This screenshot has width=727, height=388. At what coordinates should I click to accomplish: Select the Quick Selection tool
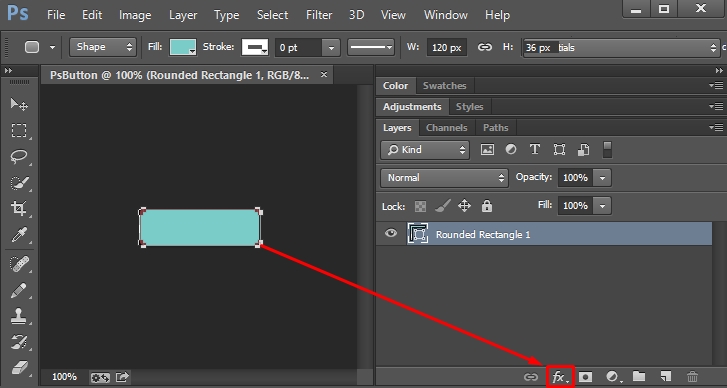coord(19,183)
